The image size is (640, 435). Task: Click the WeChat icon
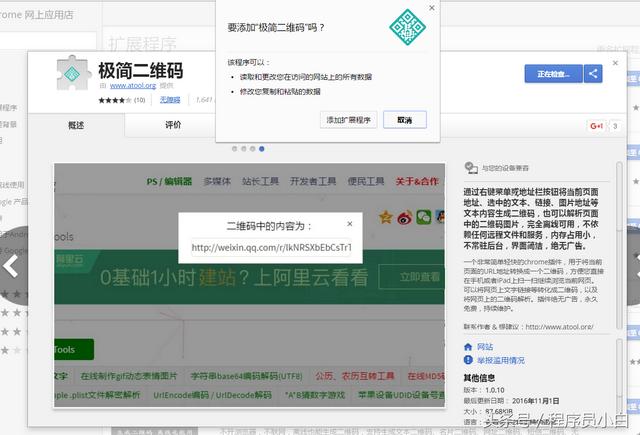coord(424,217)
